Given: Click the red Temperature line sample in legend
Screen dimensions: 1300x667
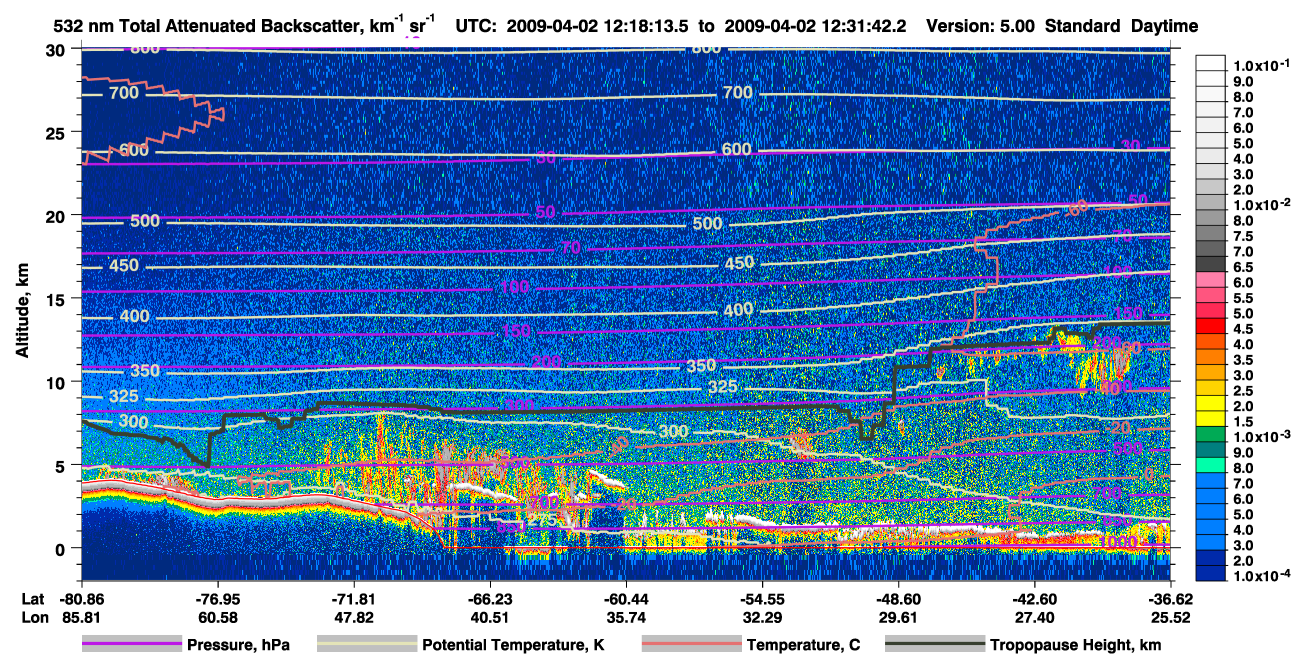Looking at the screenshot, I should 691,644.
